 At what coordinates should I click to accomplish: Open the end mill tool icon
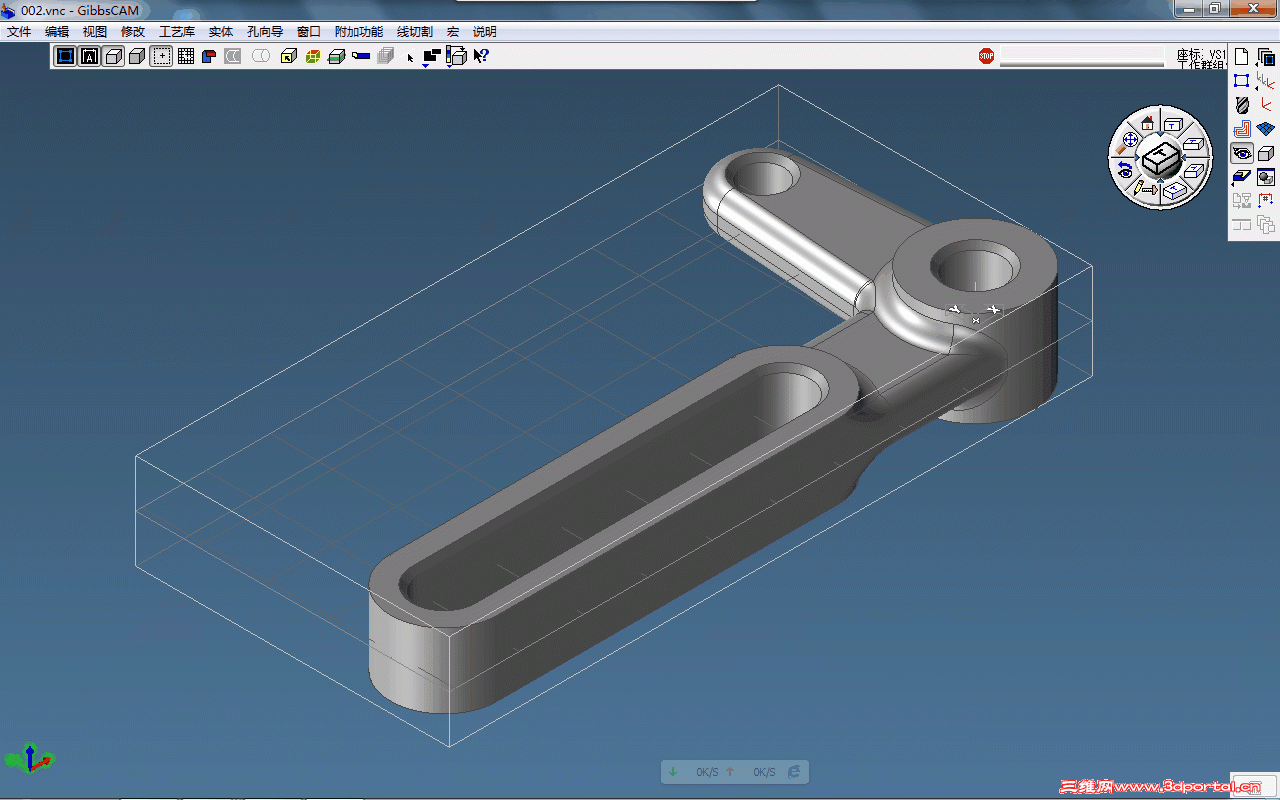click(x=1242, y=105)
